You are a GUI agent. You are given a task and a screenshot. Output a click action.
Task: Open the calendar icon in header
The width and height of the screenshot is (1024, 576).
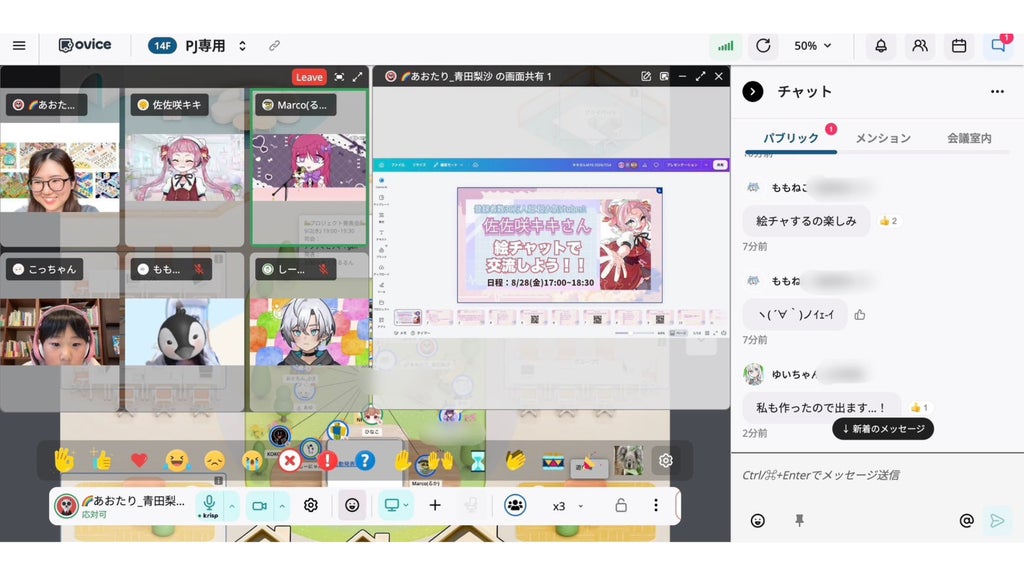coord(959,46)
